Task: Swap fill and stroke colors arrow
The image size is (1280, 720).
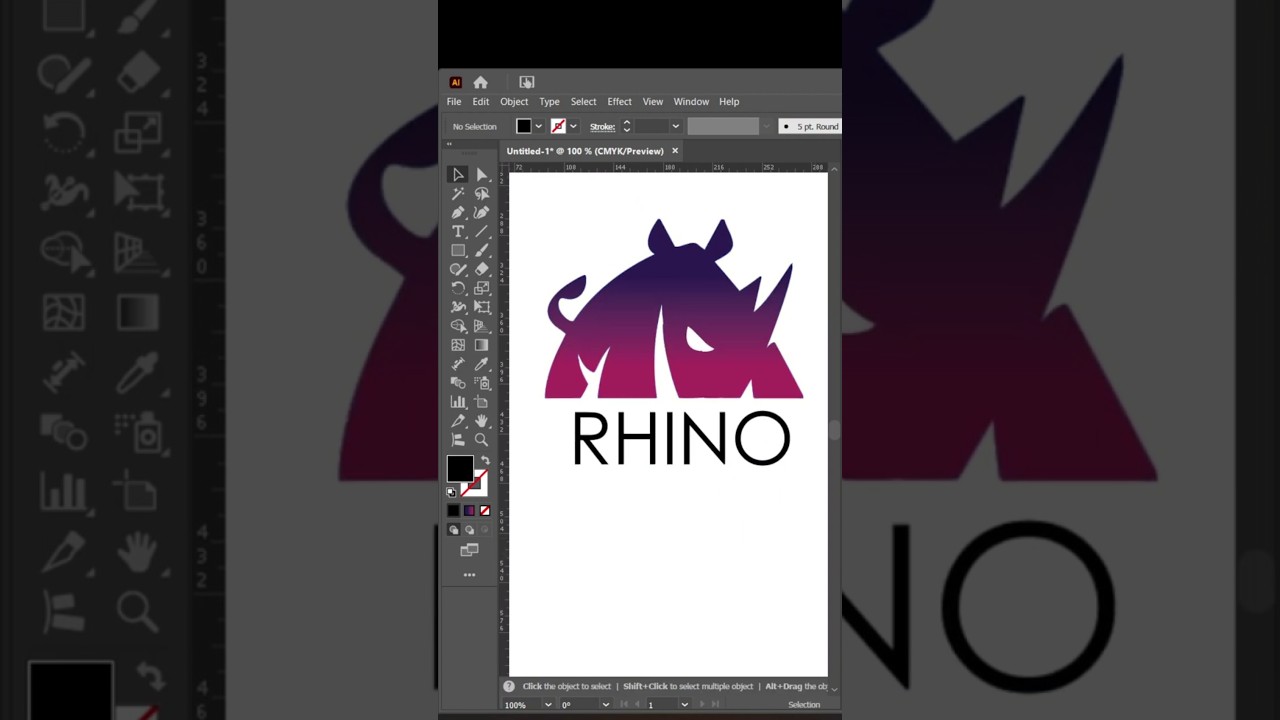Action: click(x=485, y=461)
